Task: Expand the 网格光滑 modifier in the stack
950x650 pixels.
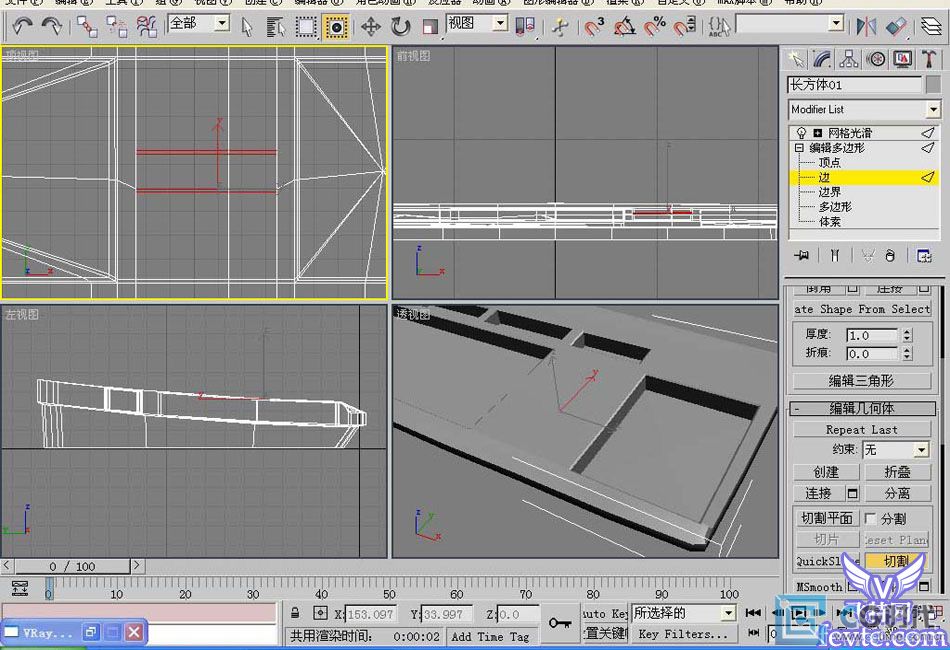Action: click(x=817, y=133)
